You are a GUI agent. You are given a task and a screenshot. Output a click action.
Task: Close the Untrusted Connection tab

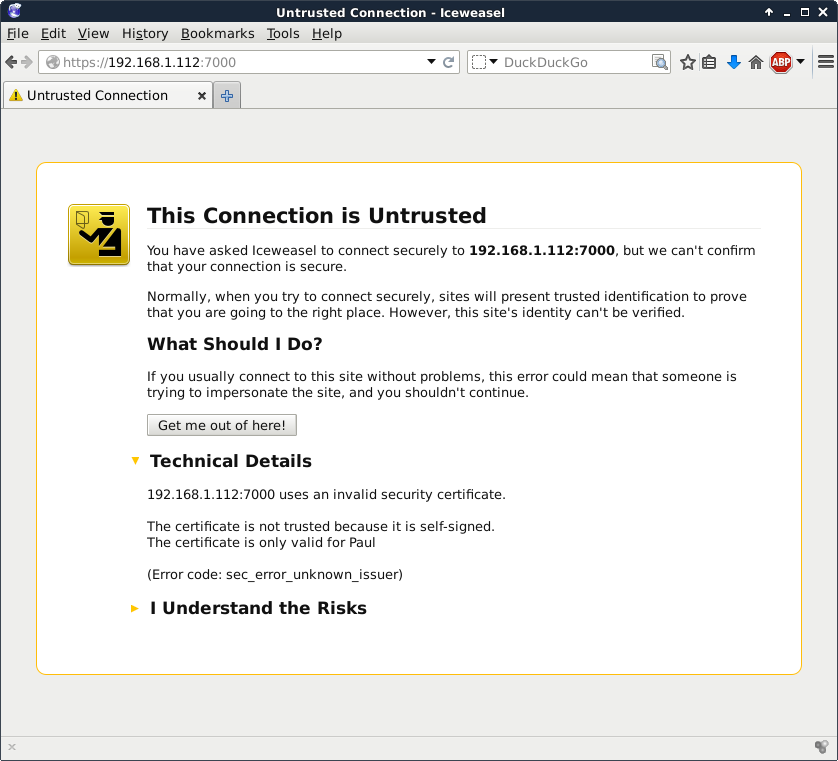tap(201, 96)
